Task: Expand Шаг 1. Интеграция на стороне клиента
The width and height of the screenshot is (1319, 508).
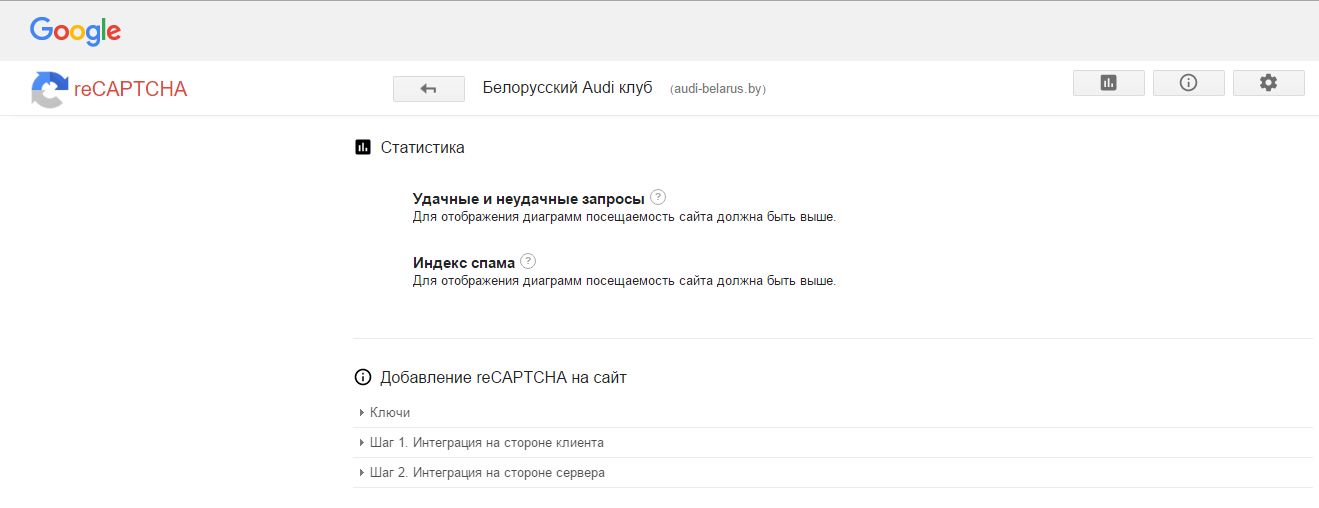Action: coord(832,442)
